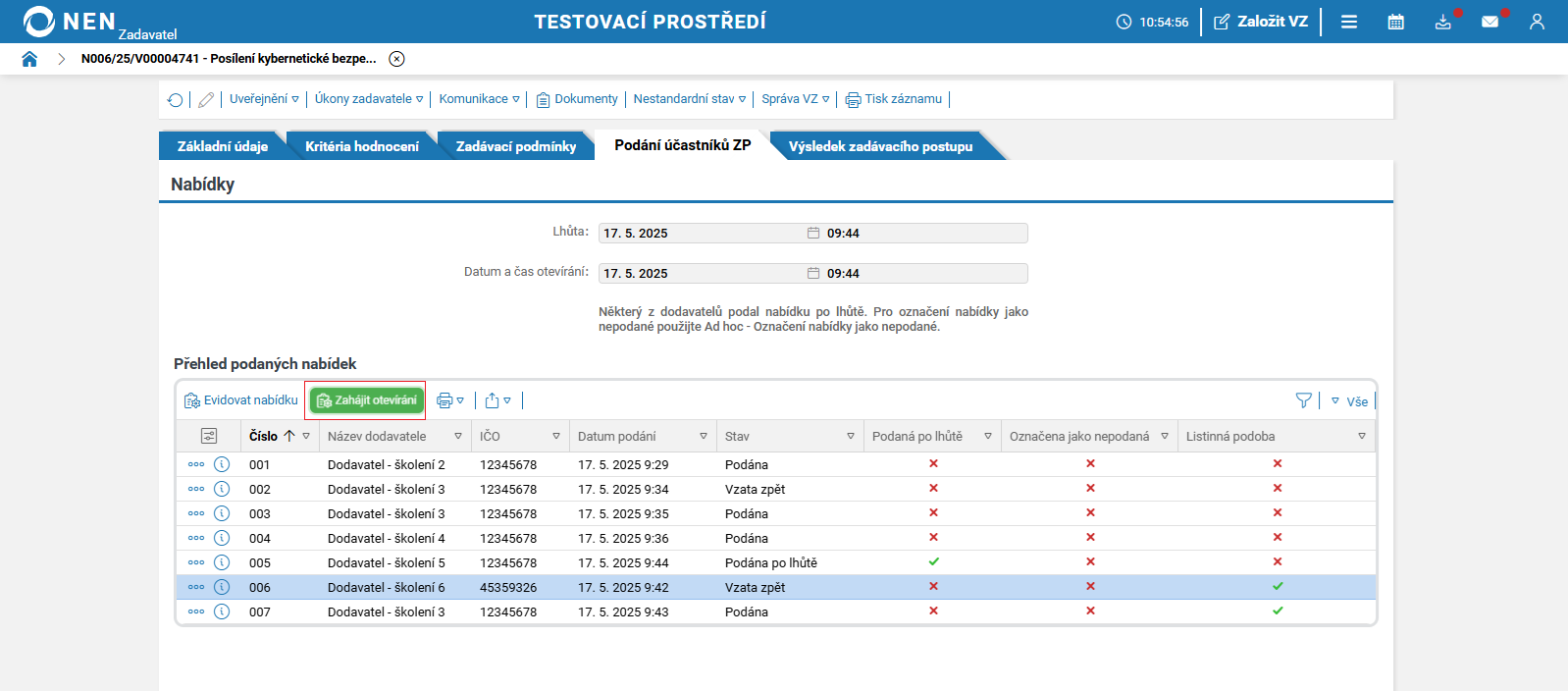Image resolution: width=1568 pixels, height=691 pixels.
Task: Click the refresh record icon
Action: tap(175, 99)
